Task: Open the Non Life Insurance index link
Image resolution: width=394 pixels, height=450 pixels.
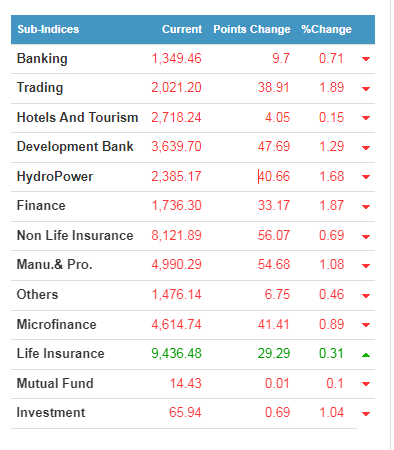Action: (75, 235)
